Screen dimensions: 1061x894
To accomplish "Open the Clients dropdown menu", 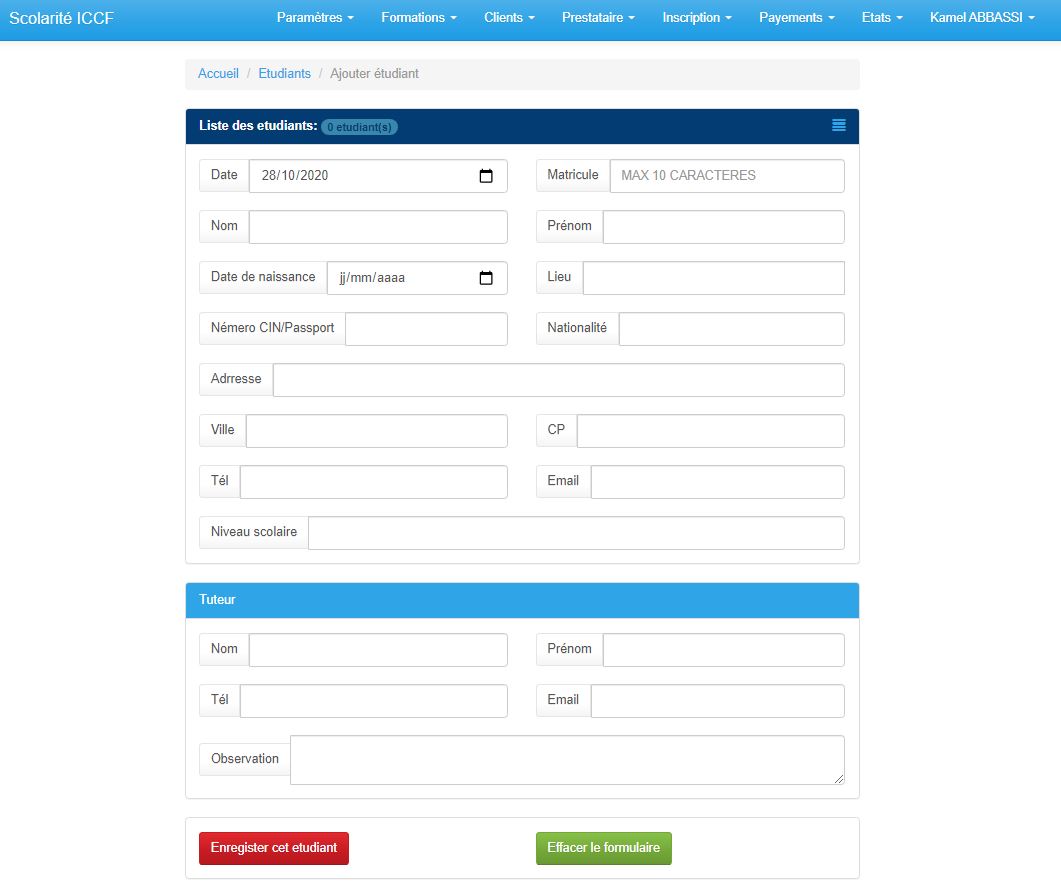I will (x=508, y=17).
